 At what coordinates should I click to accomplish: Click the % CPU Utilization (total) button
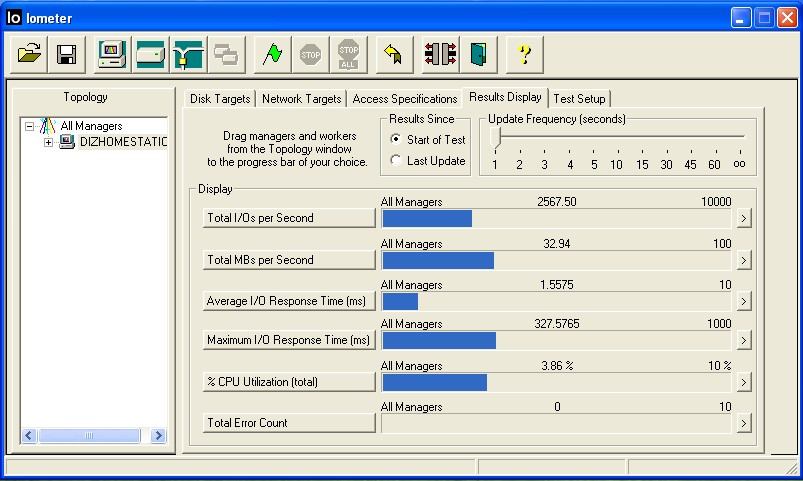[289, 382]
